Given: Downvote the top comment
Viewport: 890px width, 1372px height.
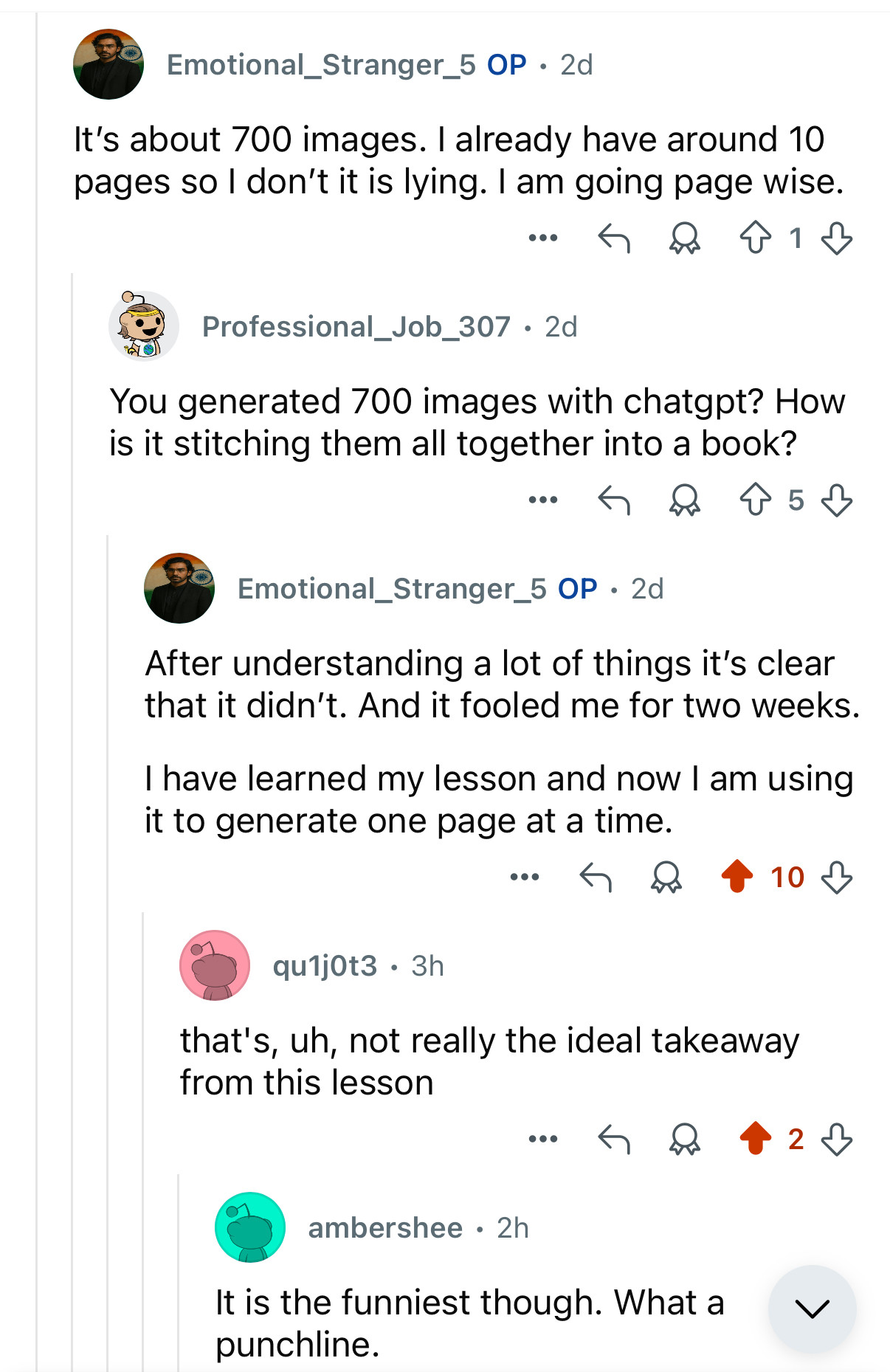Looking at the screenshot, I should pyautogui.click(x=837, y=238).
